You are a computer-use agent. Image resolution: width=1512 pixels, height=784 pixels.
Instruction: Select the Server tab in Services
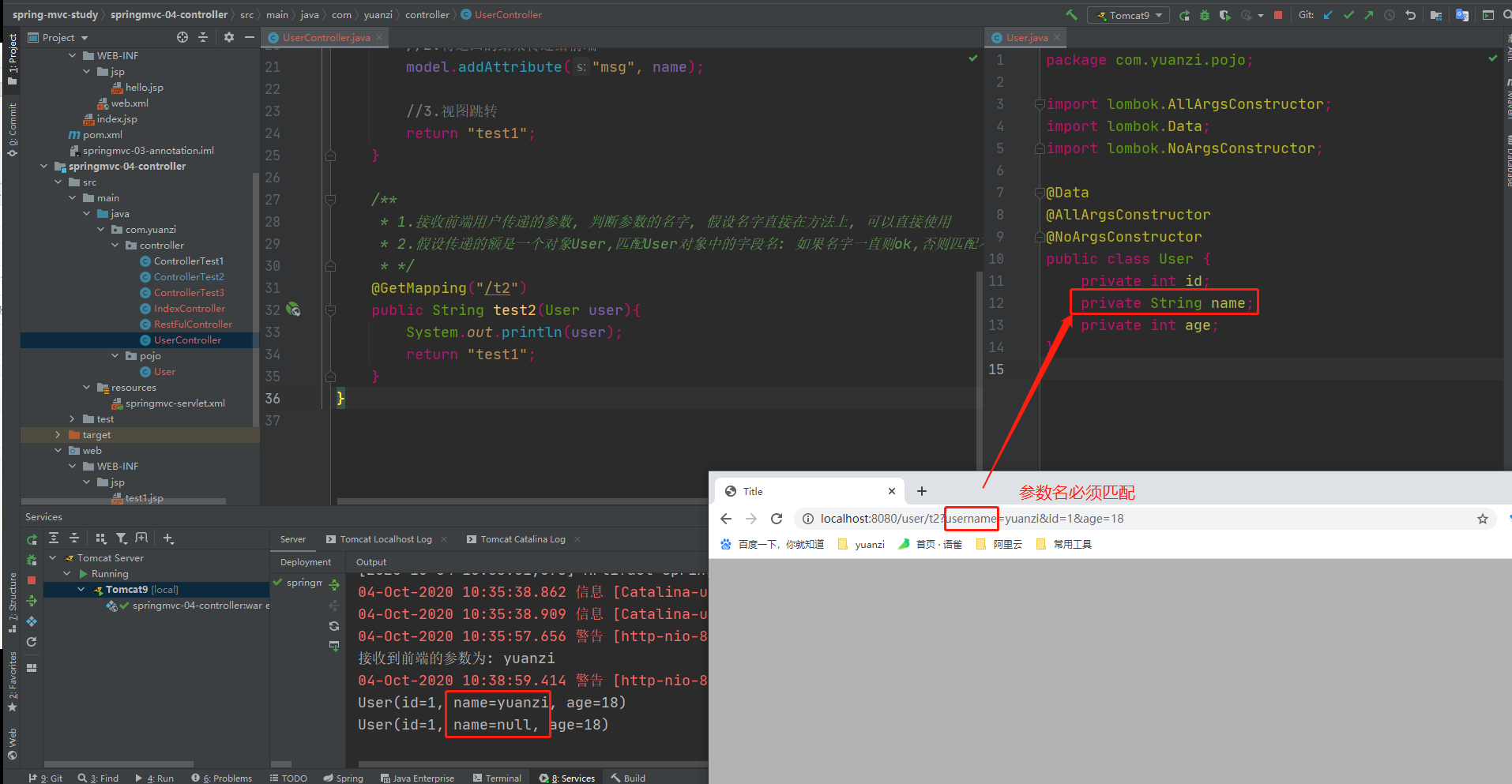click(293, 539)
